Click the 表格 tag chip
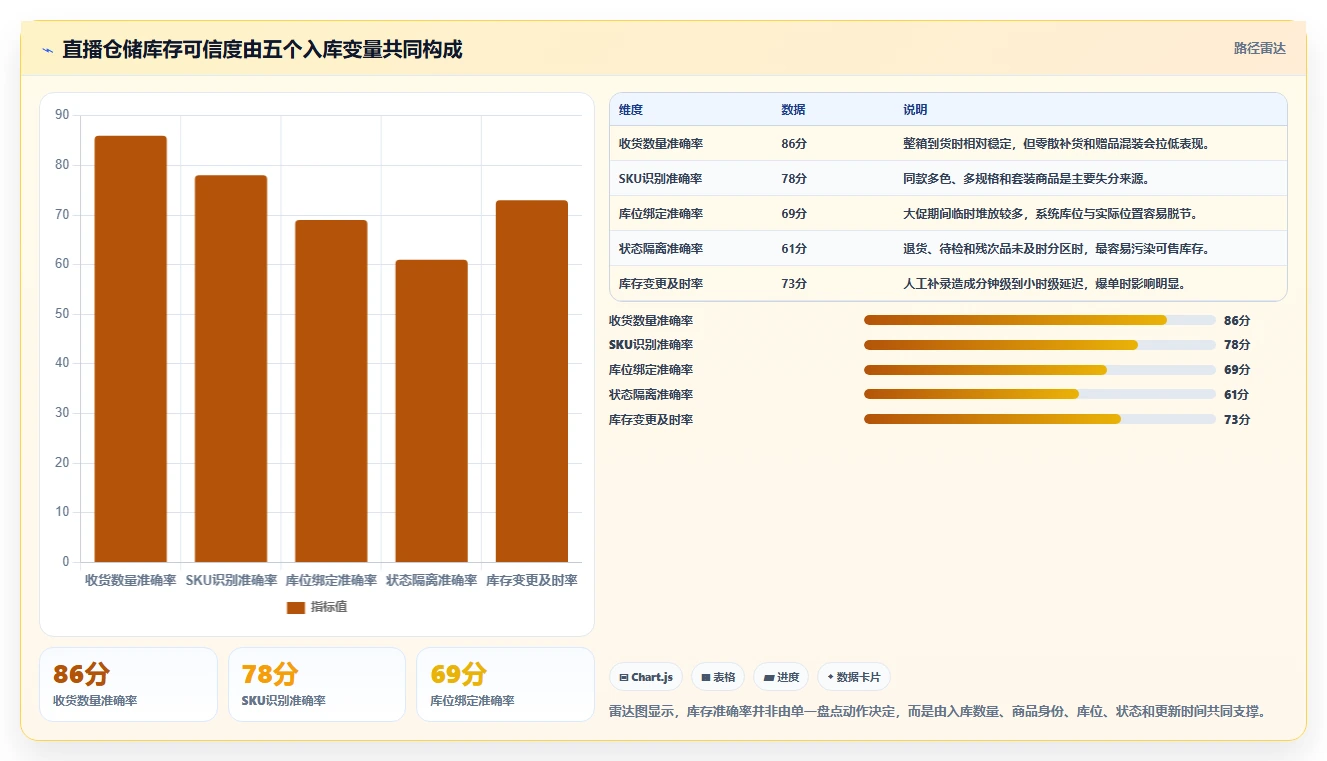 pos(718,677)
